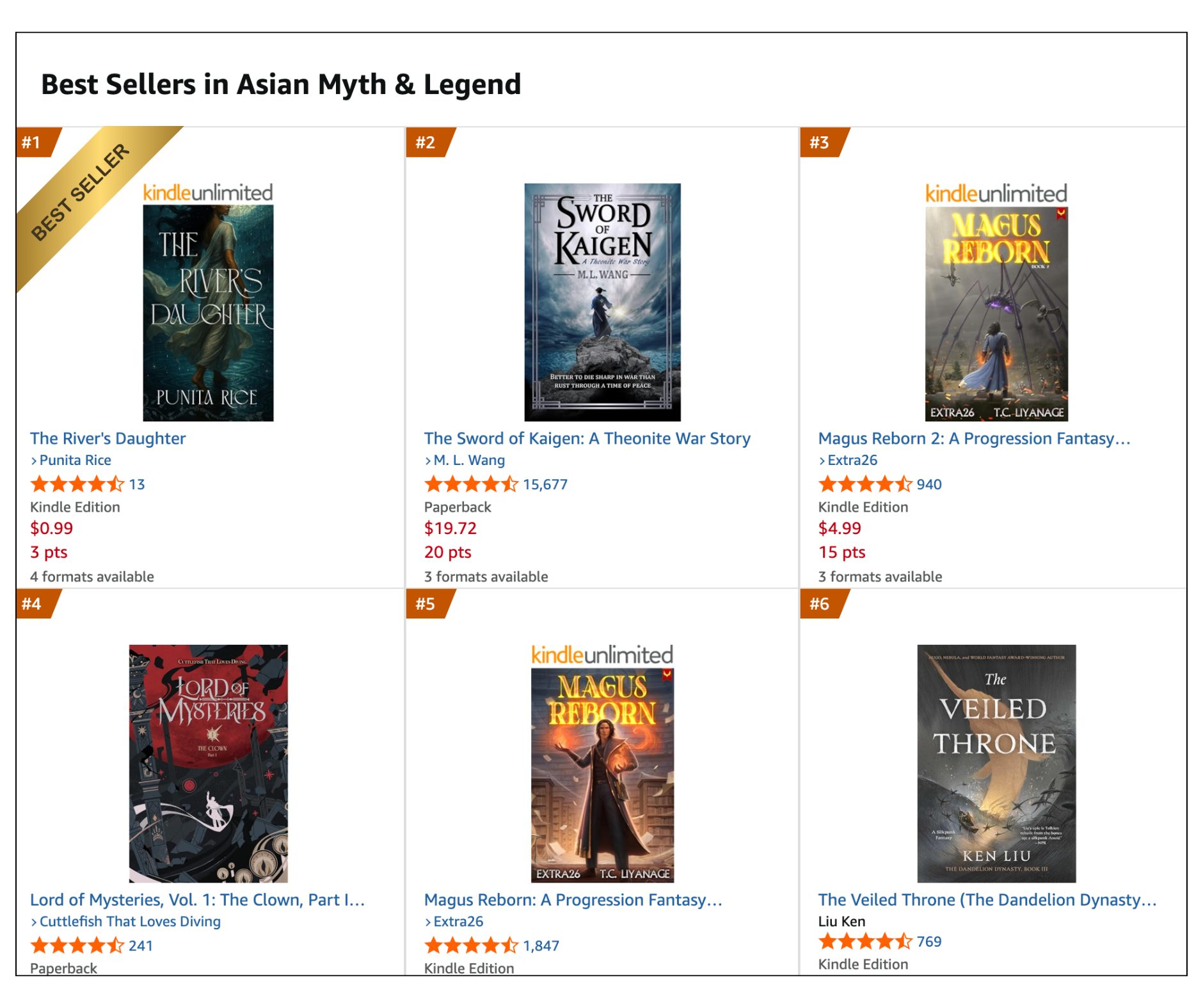Open The Sword of Kaigen cover image
This screenshot has height=1008, width=1203.
coord(602,302)
